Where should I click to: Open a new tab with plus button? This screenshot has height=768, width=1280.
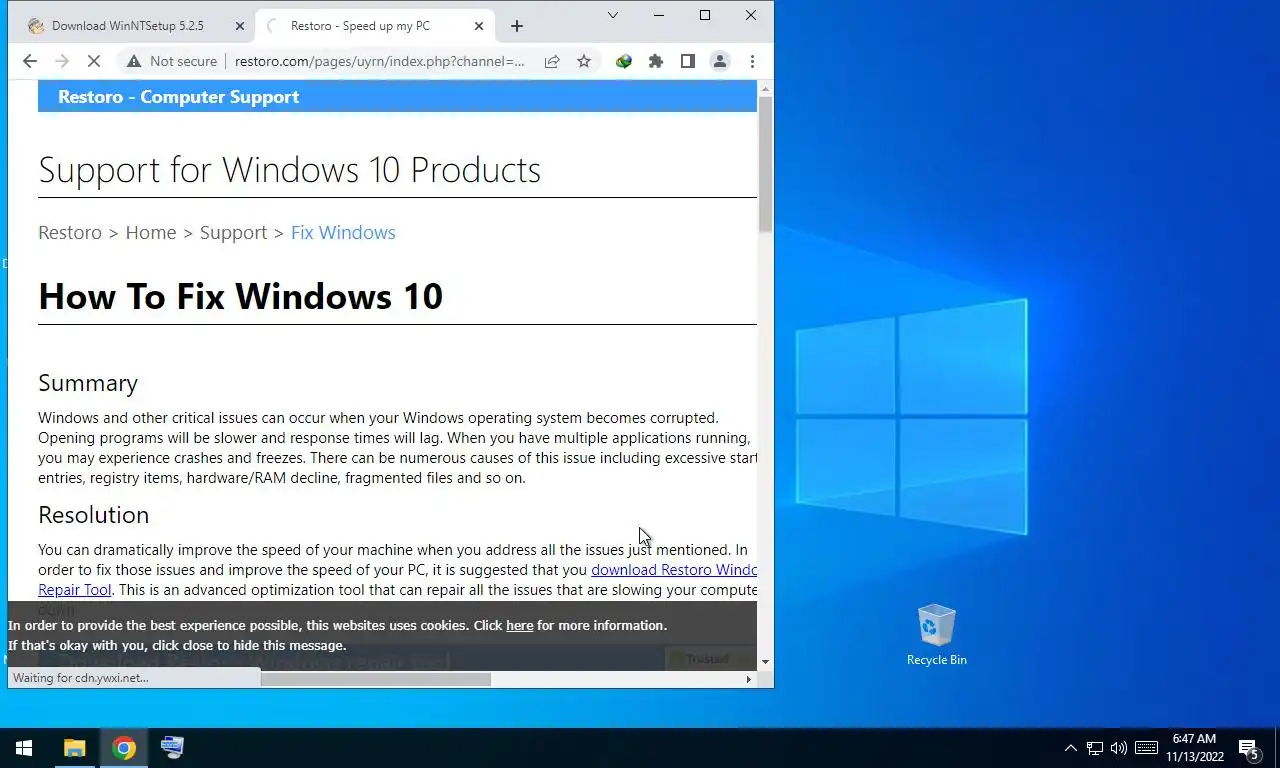point(517,26)
